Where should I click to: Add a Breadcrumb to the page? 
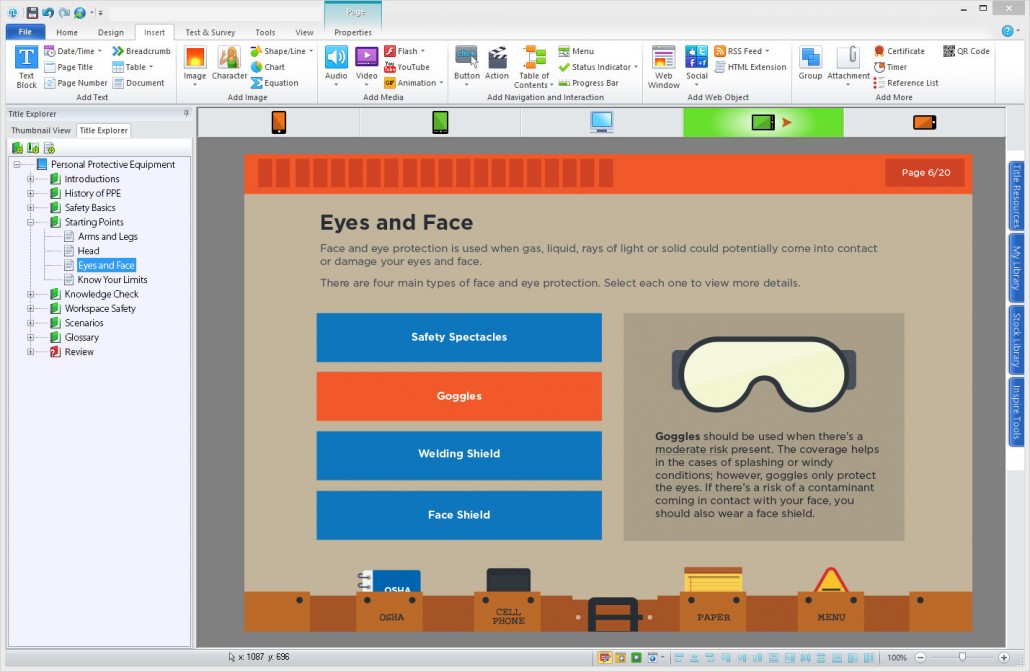click(x=143, y=50)
